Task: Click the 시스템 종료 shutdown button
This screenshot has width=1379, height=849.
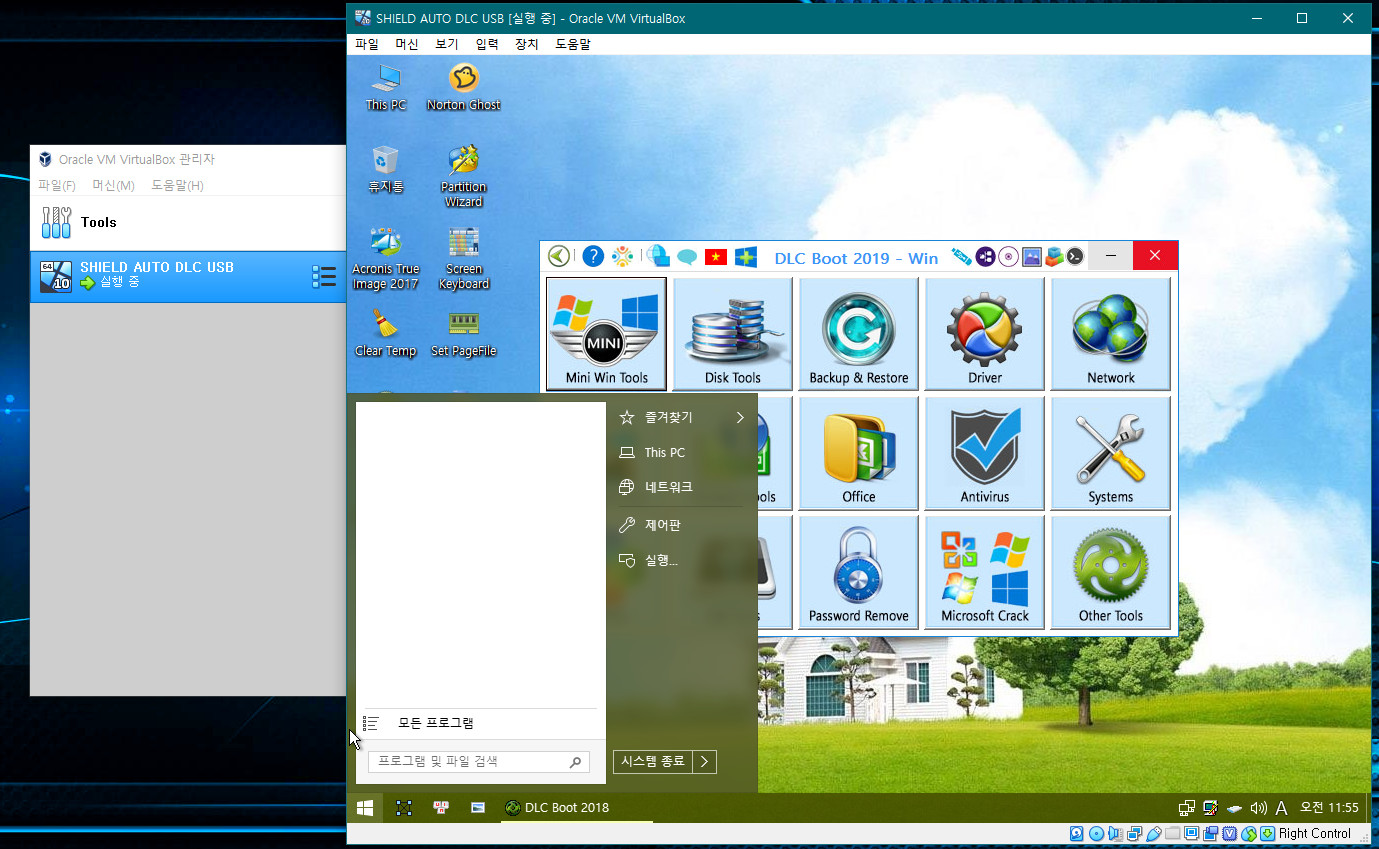Action: pyautogui.click(x=653, y=761)
